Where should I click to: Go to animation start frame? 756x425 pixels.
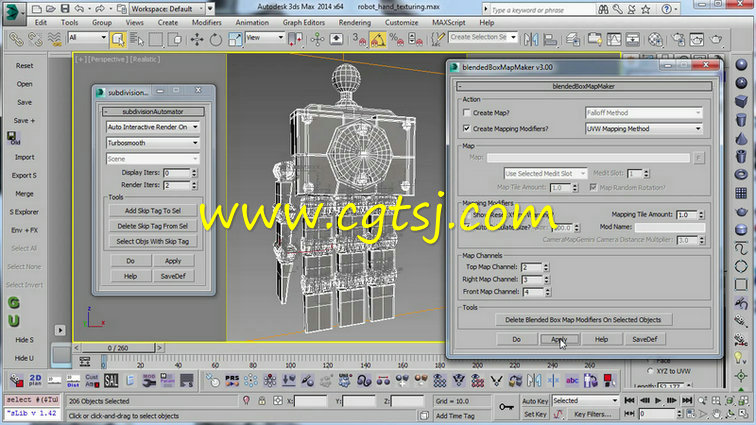(x=629, y=400)
